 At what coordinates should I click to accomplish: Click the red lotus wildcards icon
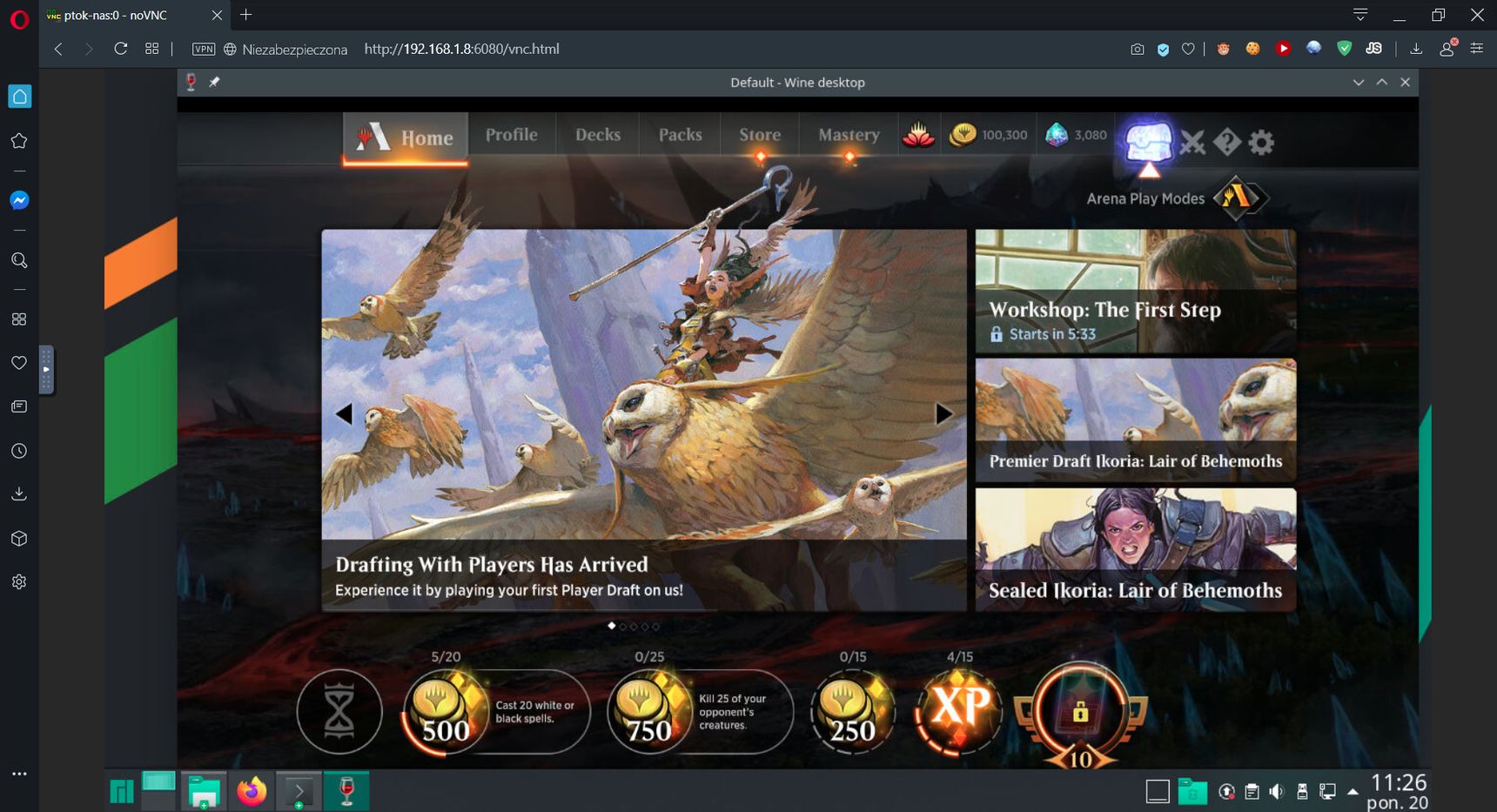click(918, 135)
